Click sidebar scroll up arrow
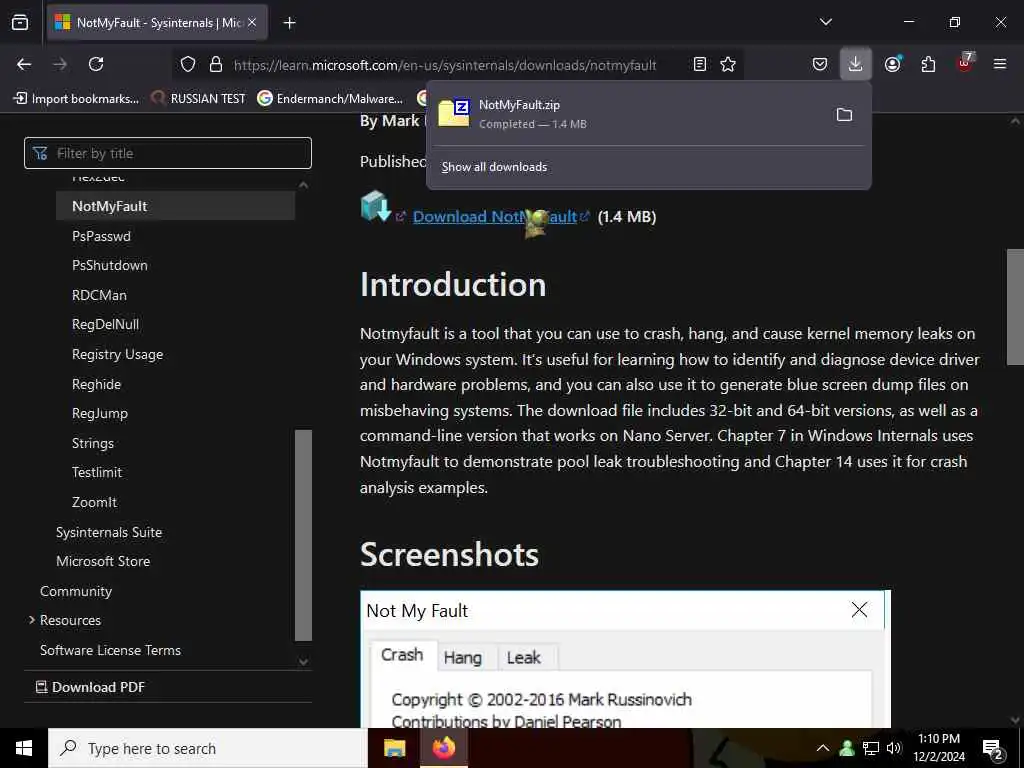1024x768 pixels. pos(303,185)
